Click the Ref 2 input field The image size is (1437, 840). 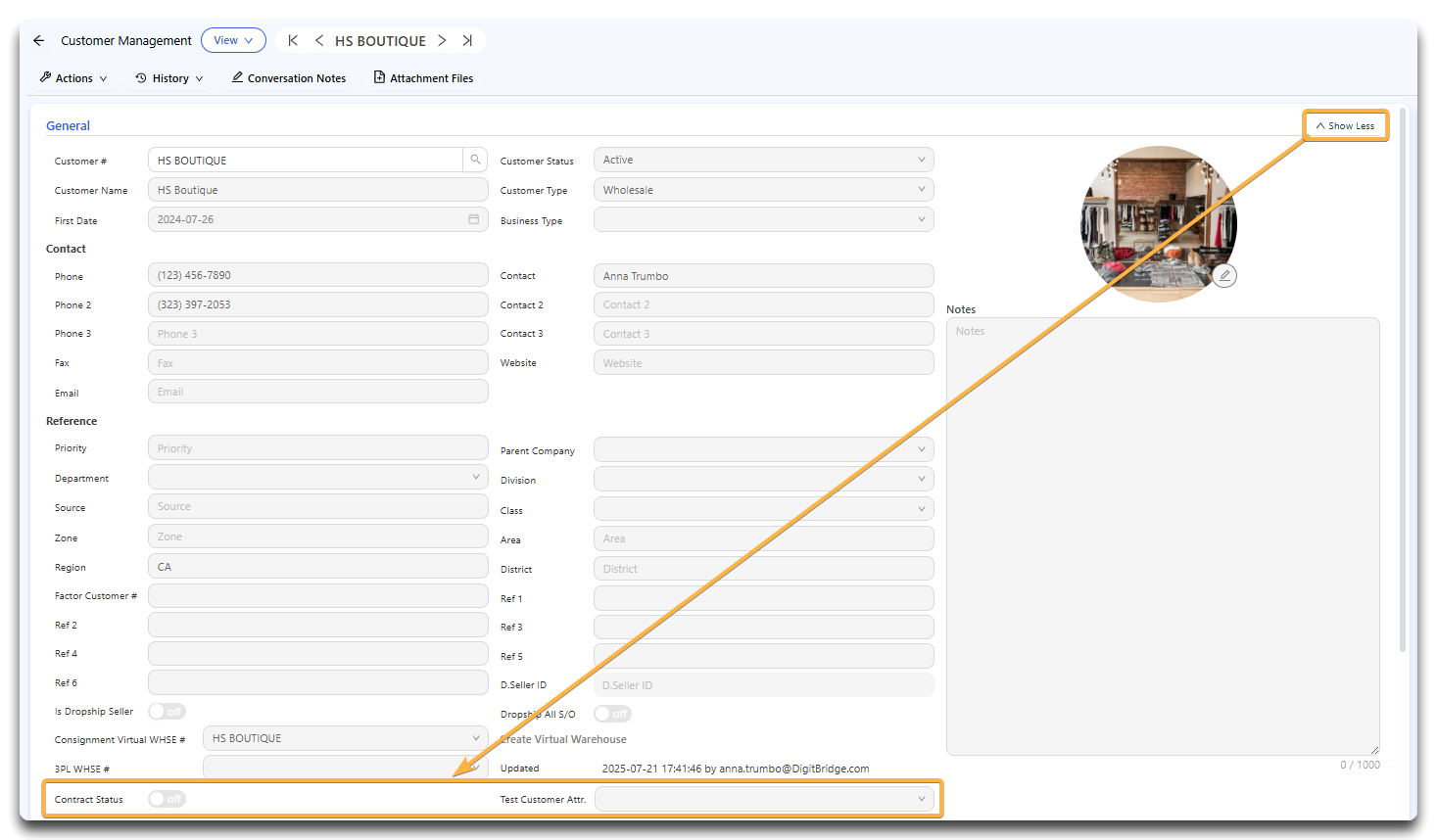[x=318, y=625]
